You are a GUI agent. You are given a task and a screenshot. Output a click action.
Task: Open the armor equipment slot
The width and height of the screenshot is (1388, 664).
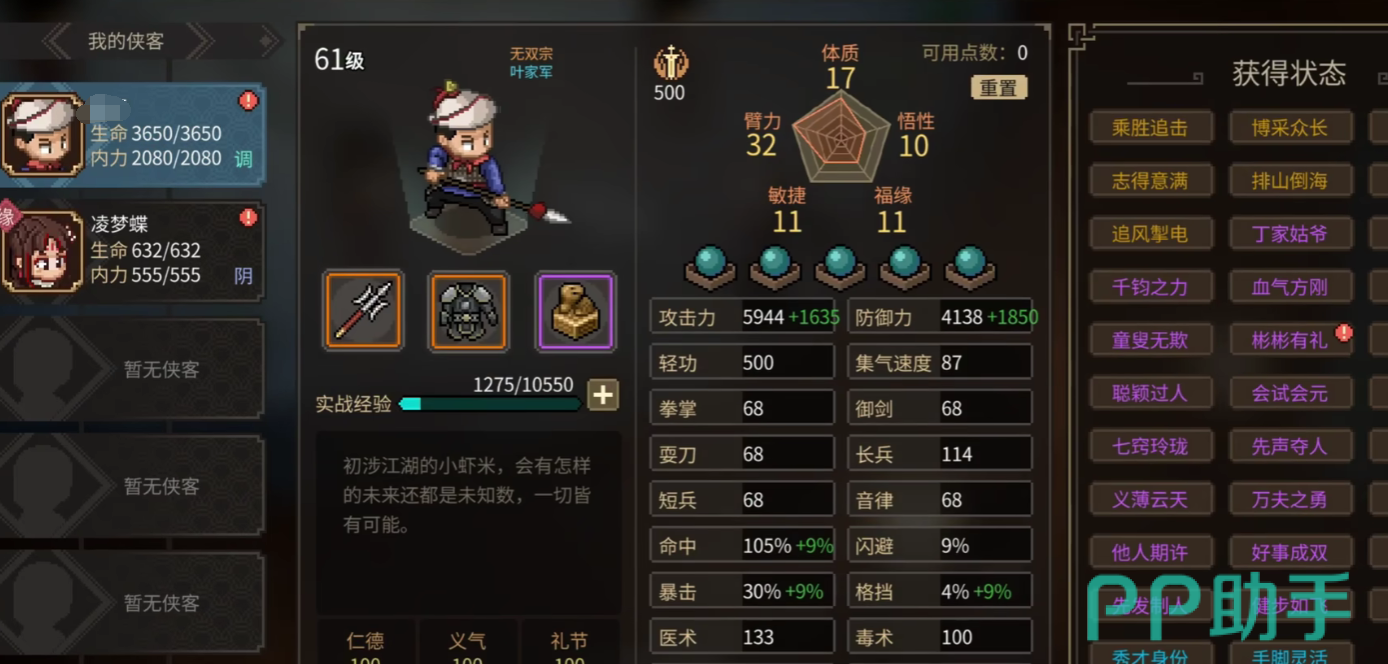[469, 311]
